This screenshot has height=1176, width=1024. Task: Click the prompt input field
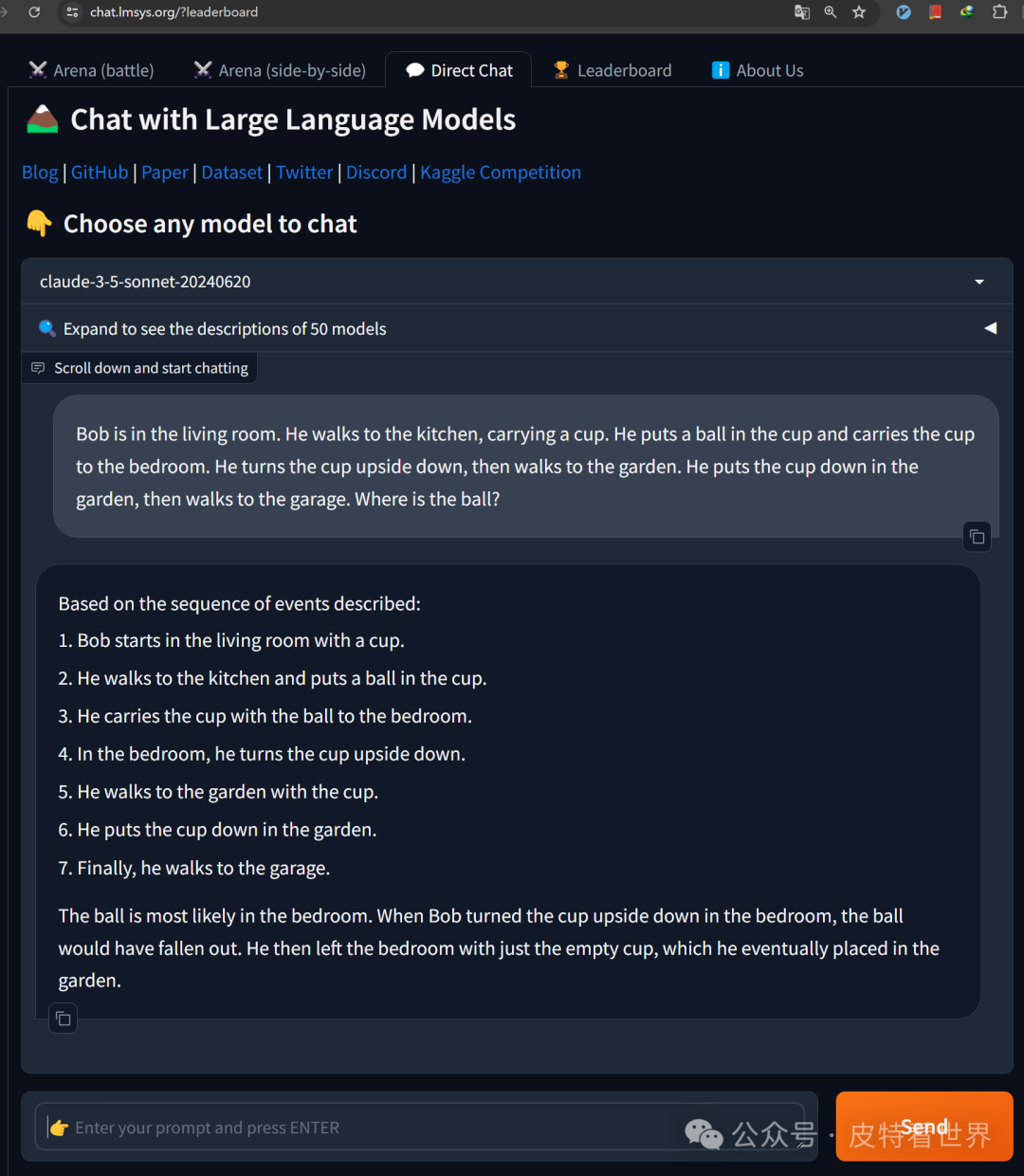[379, 1128]
